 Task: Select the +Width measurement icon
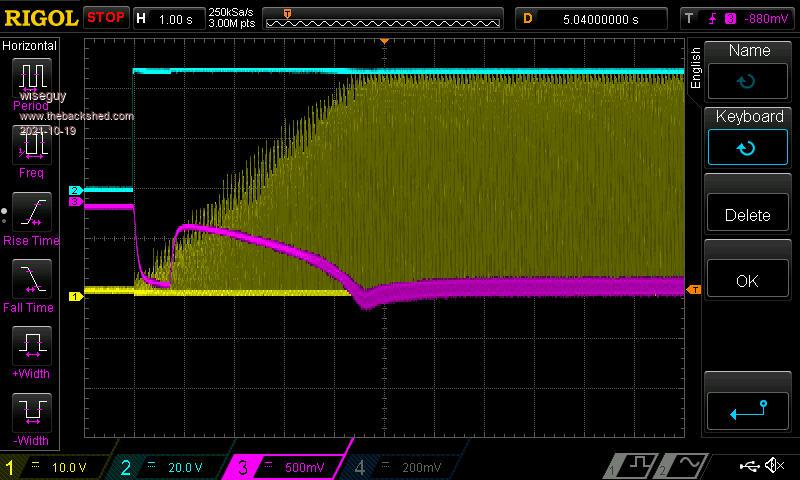[31, 348]
